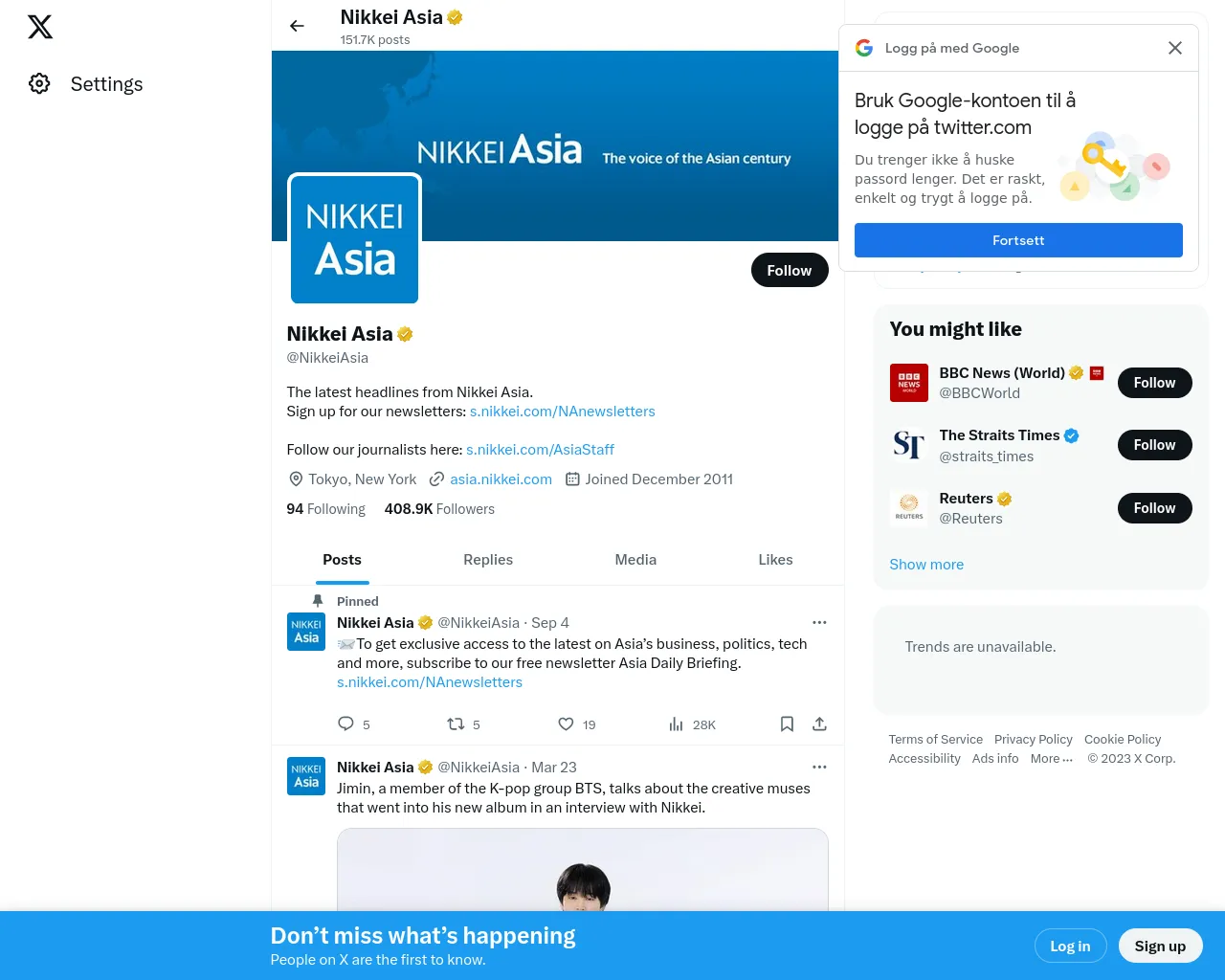1225x980 pixels.
Task: View analytics of the pinned post
Action: [x=676, y=724]
